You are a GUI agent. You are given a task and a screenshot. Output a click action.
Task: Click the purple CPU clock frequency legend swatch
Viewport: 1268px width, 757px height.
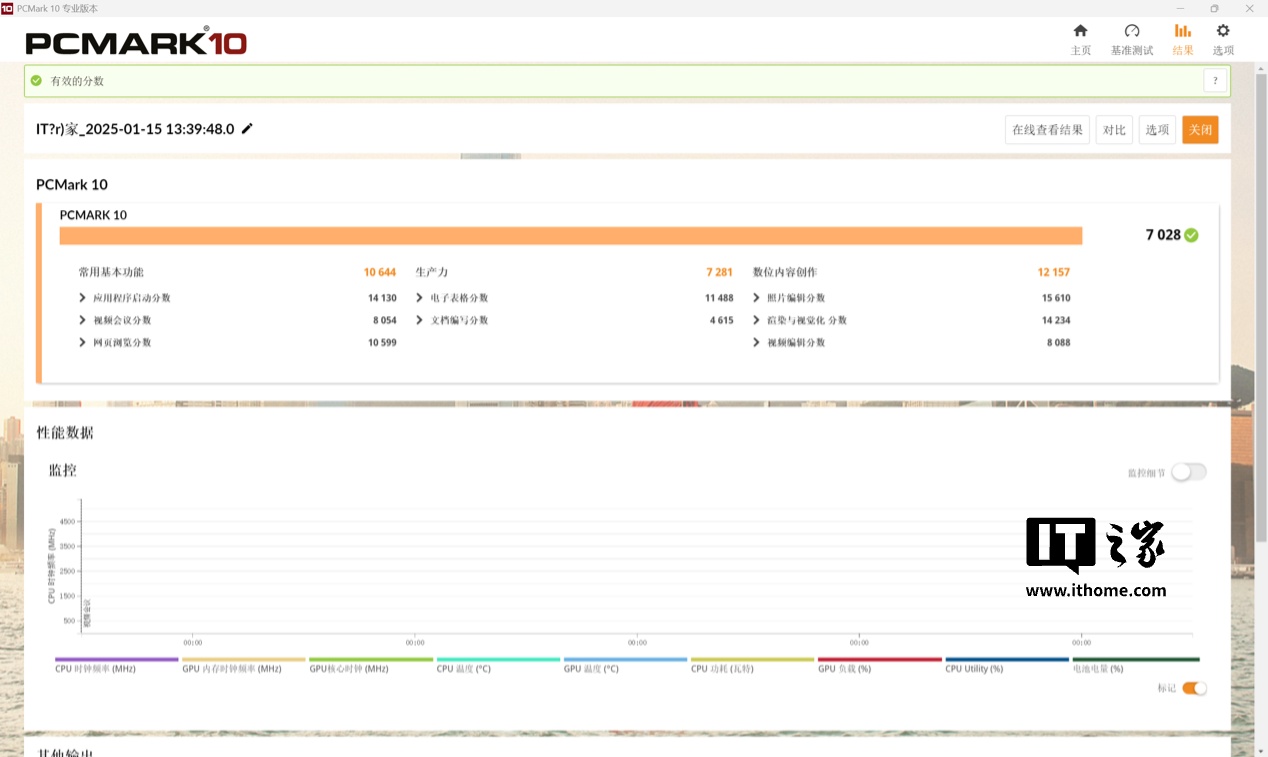tap(116, 660)
